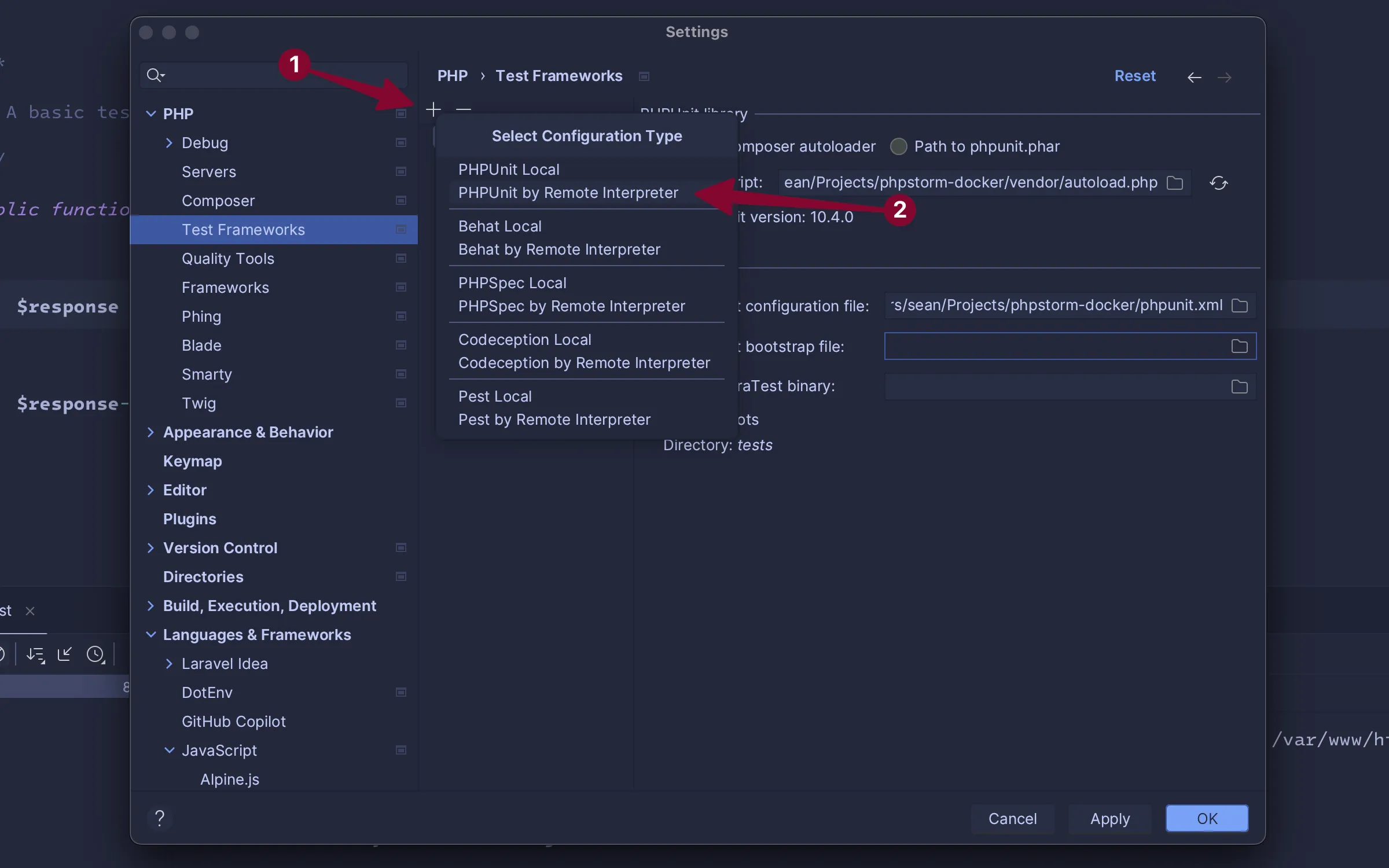
Task: Select Path to phpunit.phar radio button
Action: [898, 146]
